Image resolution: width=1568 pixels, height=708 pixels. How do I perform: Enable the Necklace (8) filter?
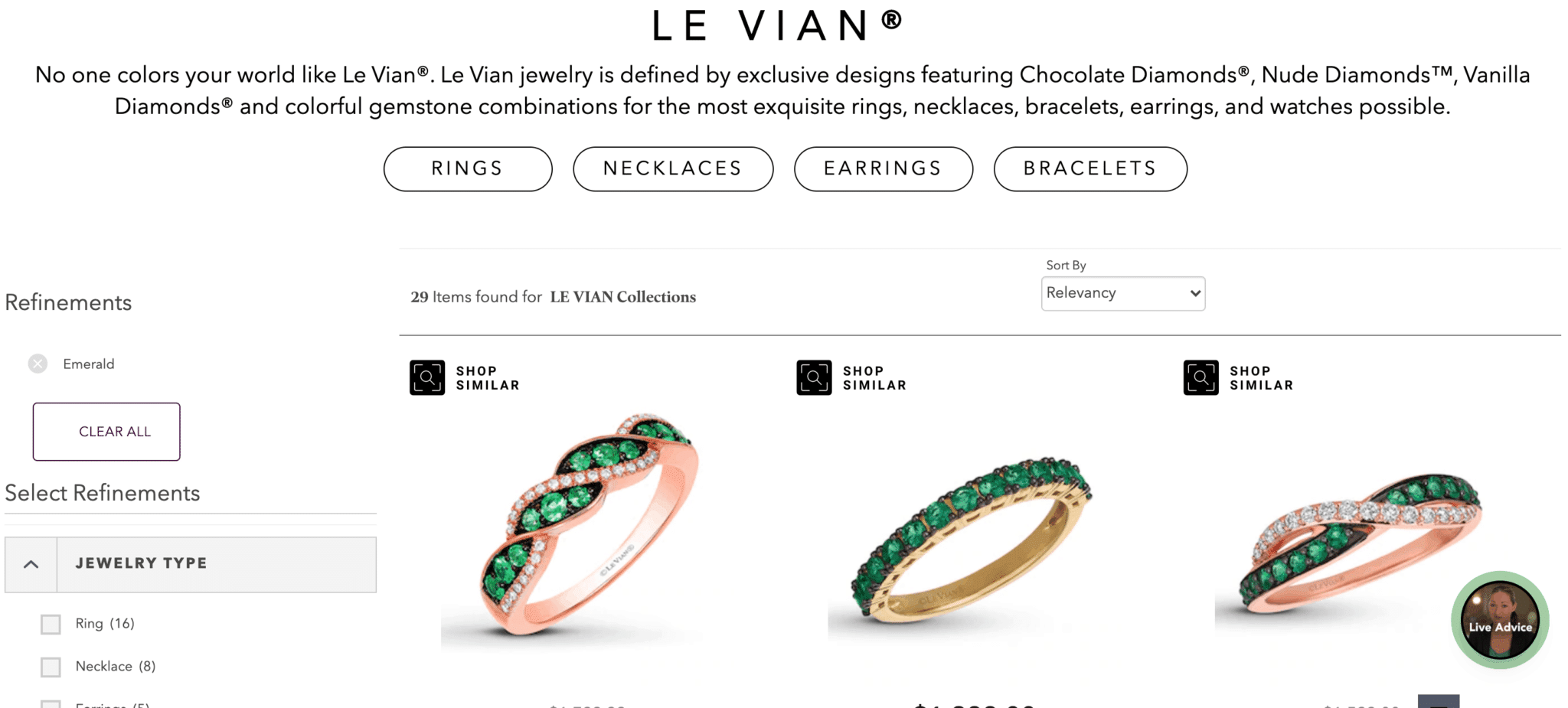tap(51, 667)
